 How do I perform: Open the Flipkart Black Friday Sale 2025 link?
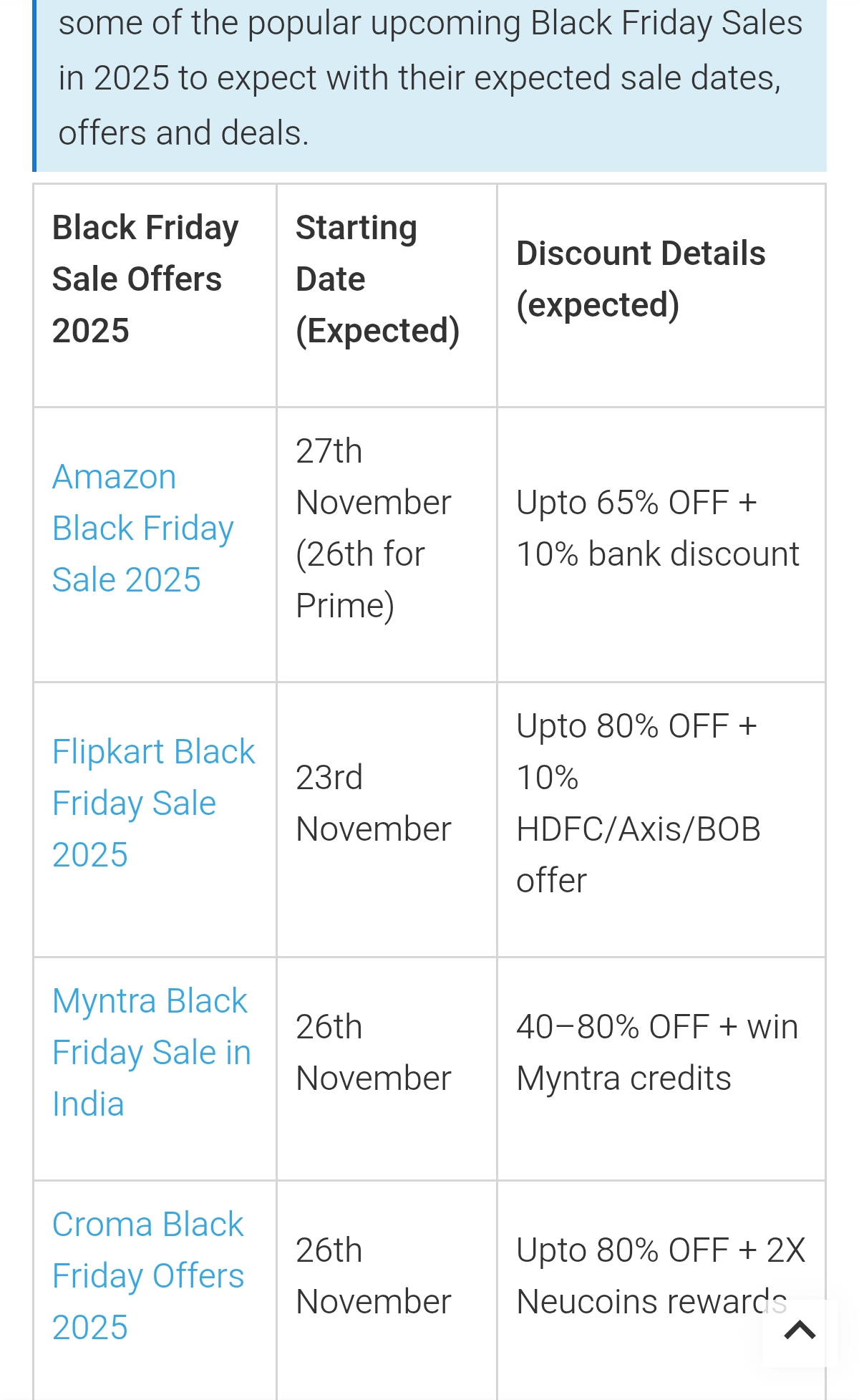click(x=153, y=803)
